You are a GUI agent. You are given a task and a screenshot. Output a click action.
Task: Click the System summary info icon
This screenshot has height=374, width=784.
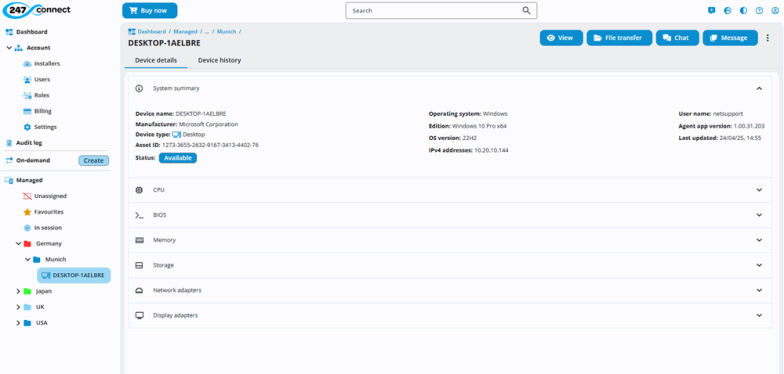(x=140, y=88)
